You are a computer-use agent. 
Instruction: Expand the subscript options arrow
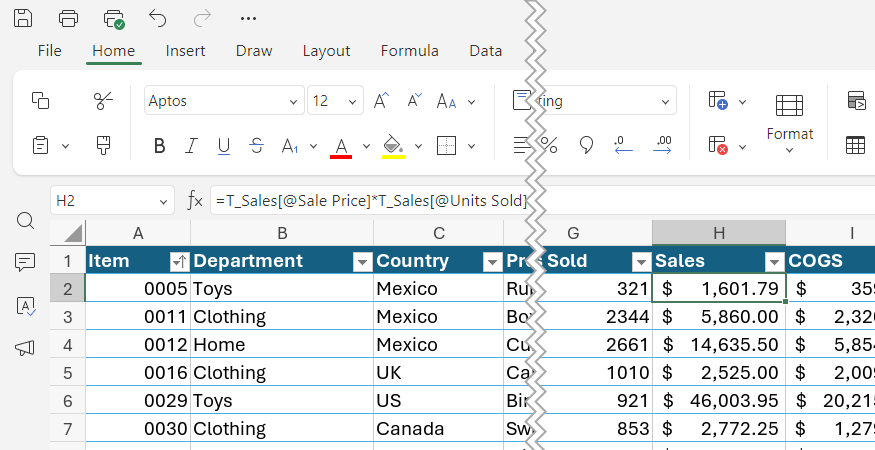313,147
